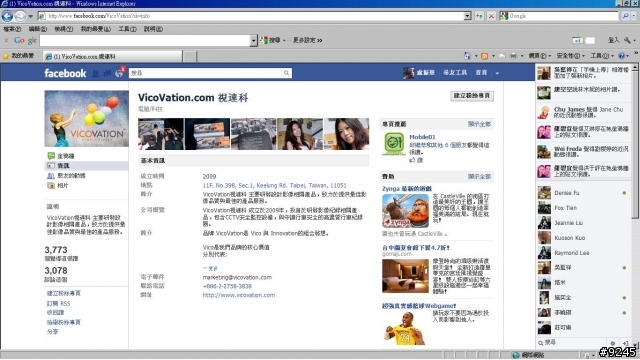Click the Google Toolbar search field
This screenshot has height=360, width=640.
point(145,40)
